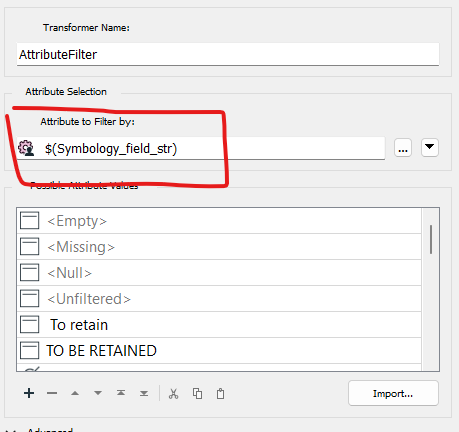459x432 pixels.
Task: Move selected value to bottom
Action: point(144,393)
